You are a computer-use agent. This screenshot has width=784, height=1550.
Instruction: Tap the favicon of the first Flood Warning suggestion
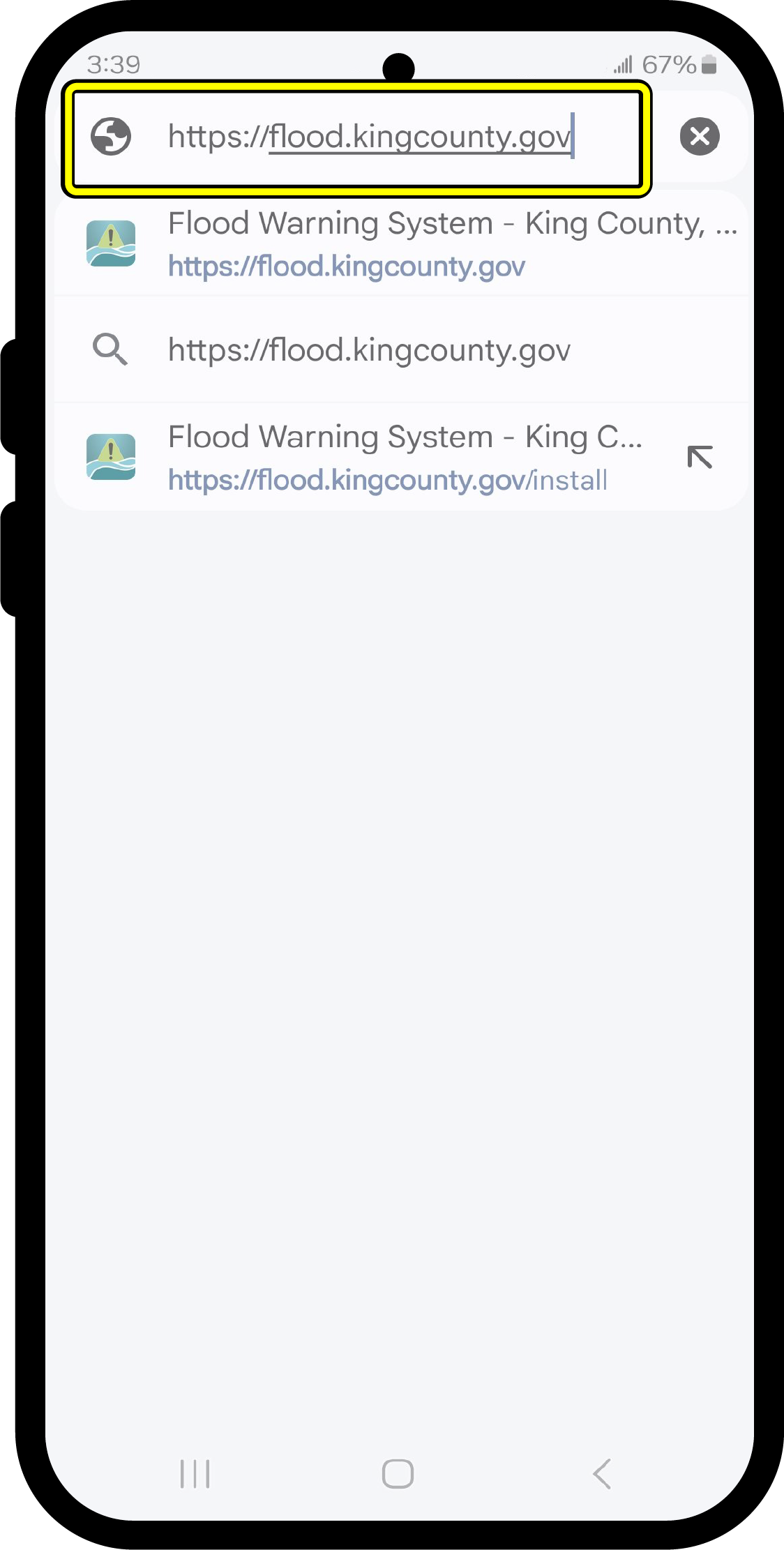(x=111, y=243)
